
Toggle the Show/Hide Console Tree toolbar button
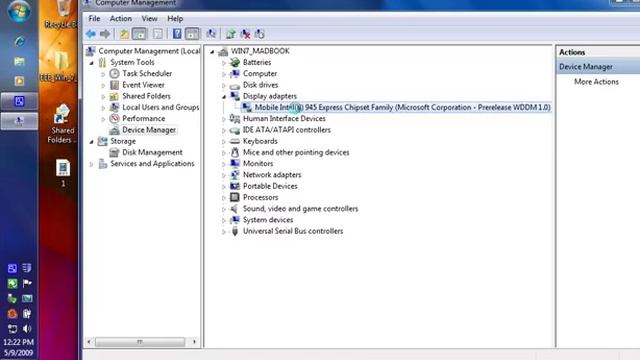click(139, 34)
